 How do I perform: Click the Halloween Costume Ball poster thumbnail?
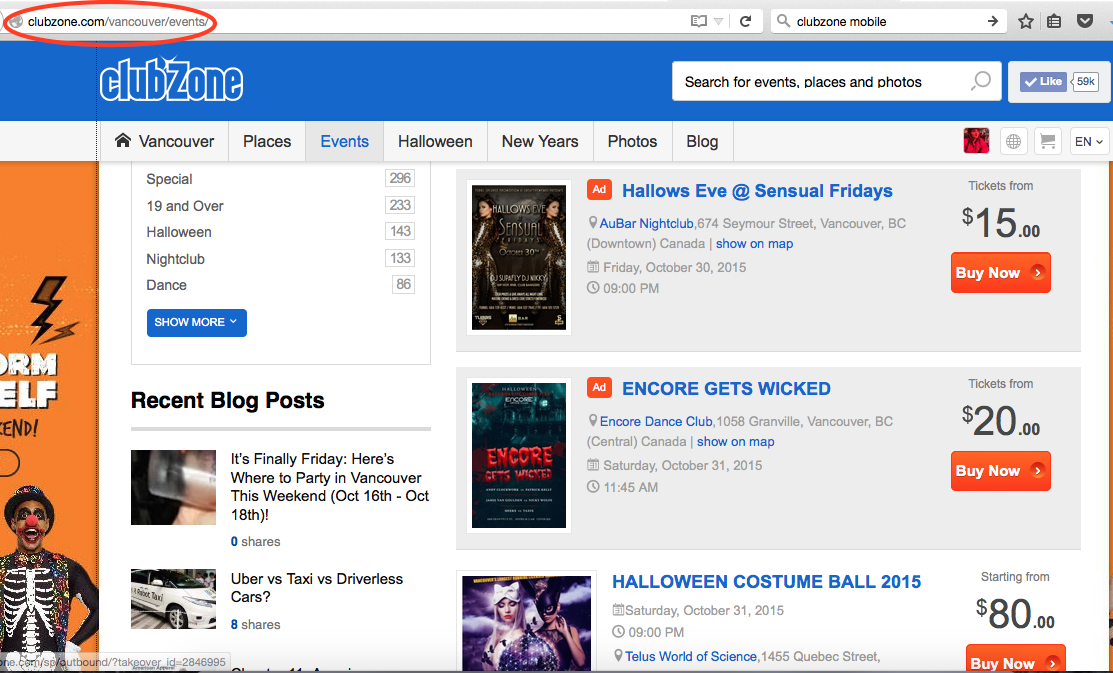(x=526, y=622)
